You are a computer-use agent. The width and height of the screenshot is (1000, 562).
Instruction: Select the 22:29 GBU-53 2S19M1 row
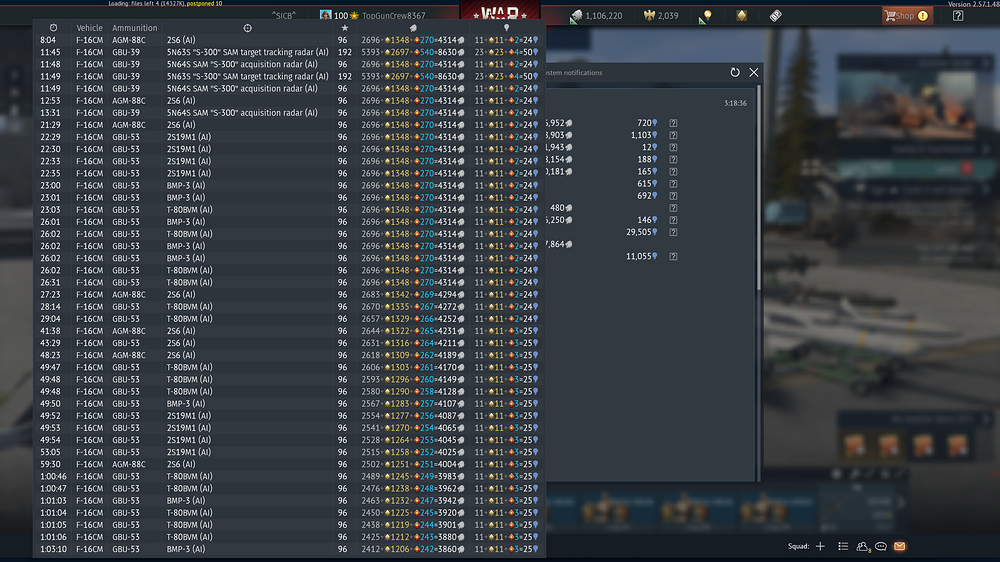[x=290, y=137]
